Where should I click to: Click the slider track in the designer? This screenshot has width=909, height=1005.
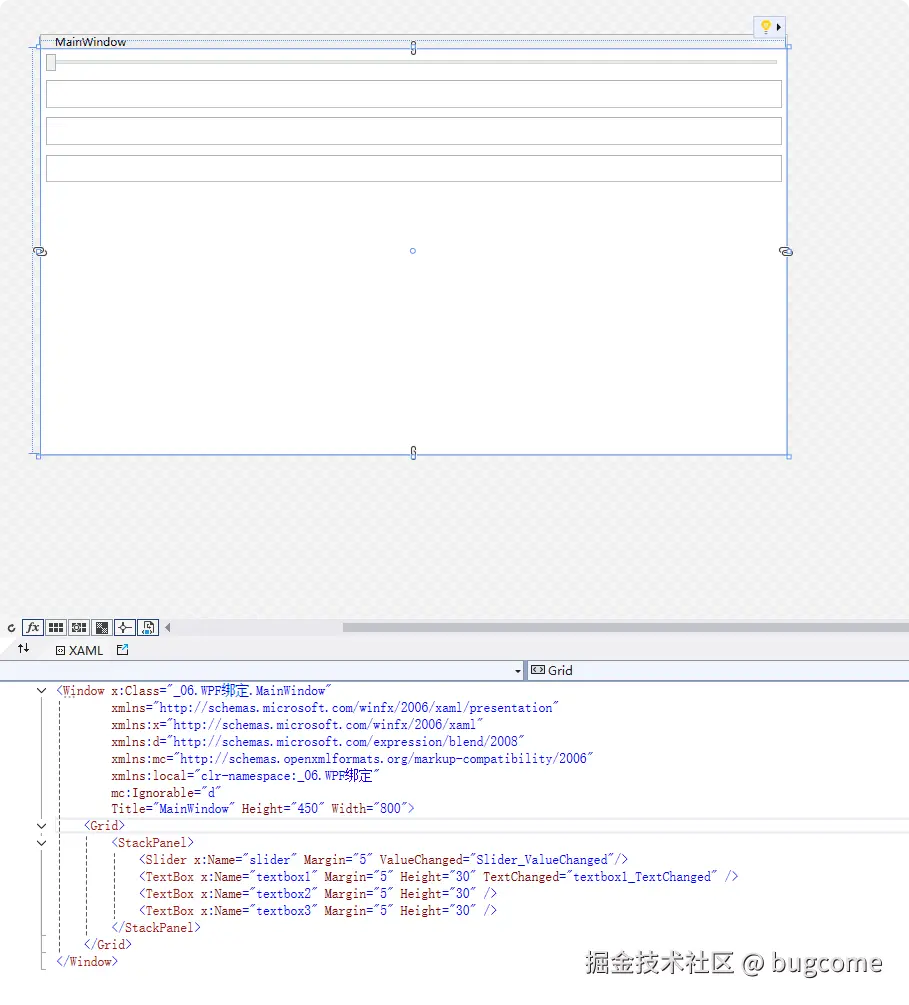[417, 62]
